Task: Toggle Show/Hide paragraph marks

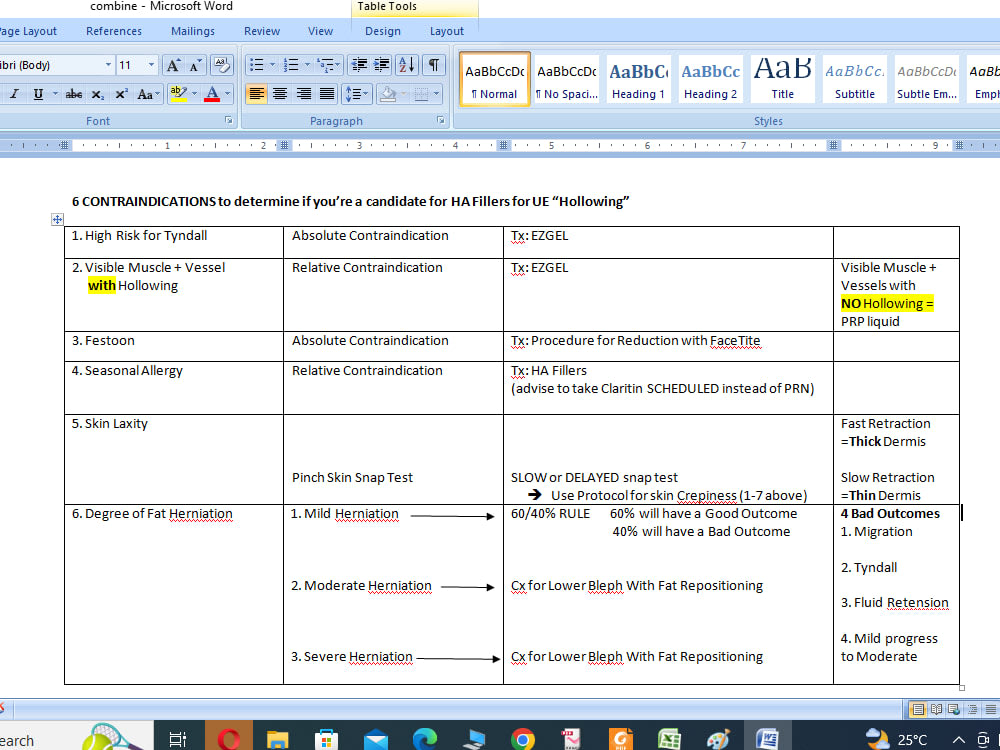Action: tap(434, 65)
